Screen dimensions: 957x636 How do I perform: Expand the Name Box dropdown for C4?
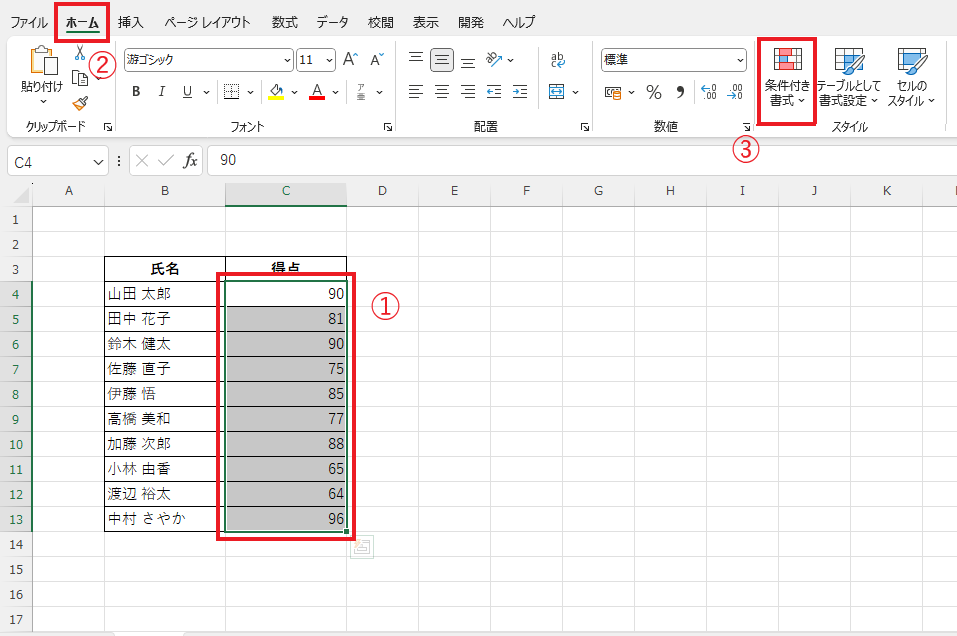point(98,162)
